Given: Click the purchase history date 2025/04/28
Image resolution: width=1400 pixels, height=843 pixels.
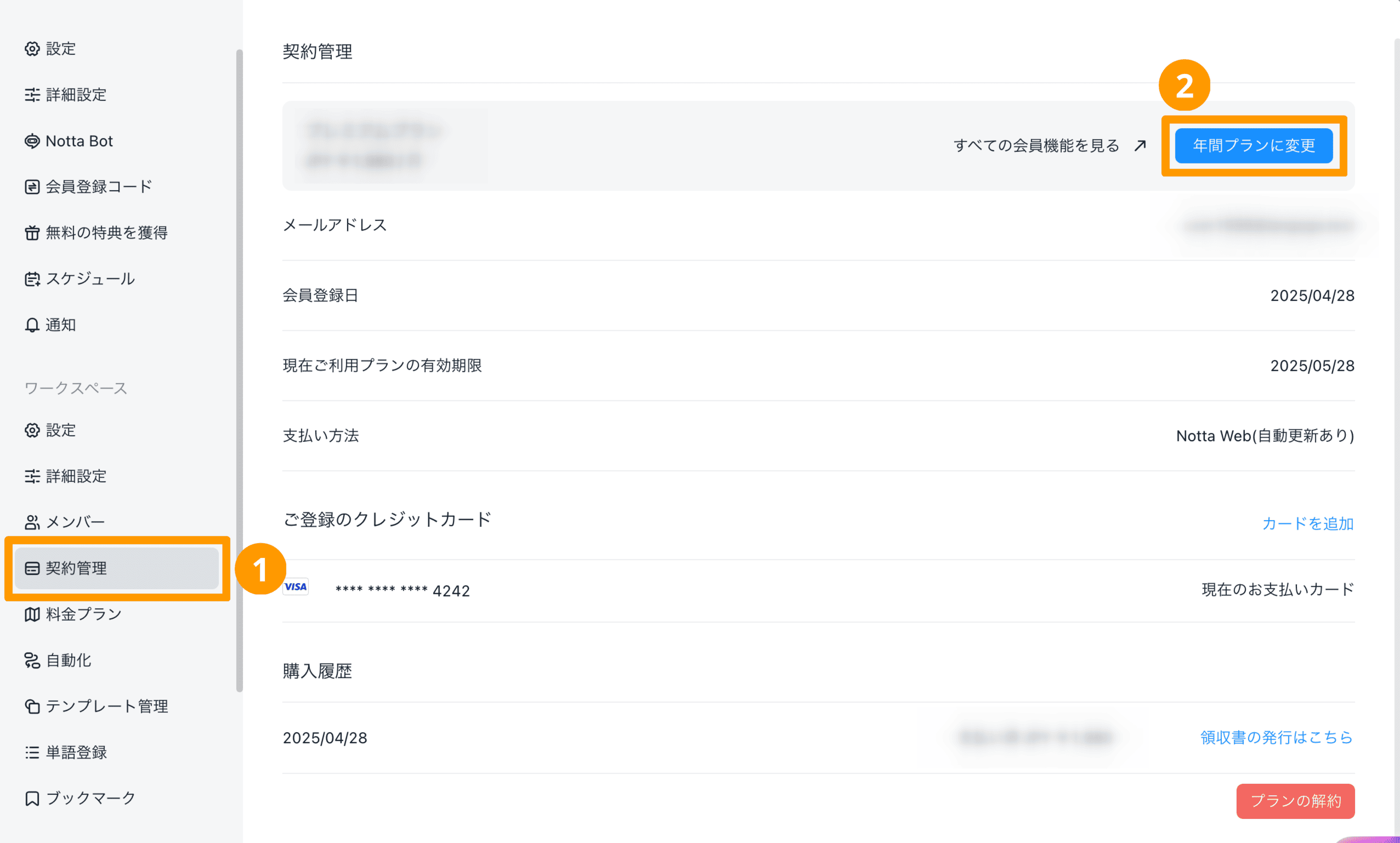Looking at the screenshot, I should point(325,738).
